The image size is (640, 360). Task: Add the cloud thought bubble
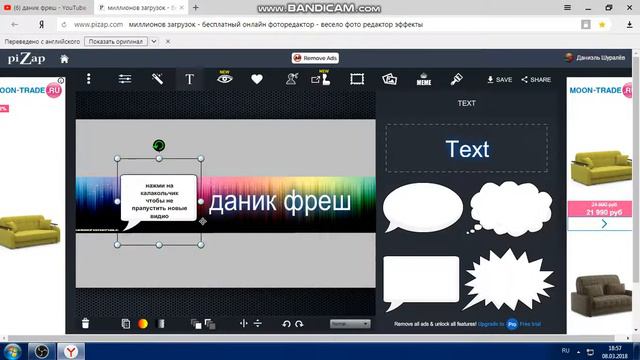coord(510,208)
